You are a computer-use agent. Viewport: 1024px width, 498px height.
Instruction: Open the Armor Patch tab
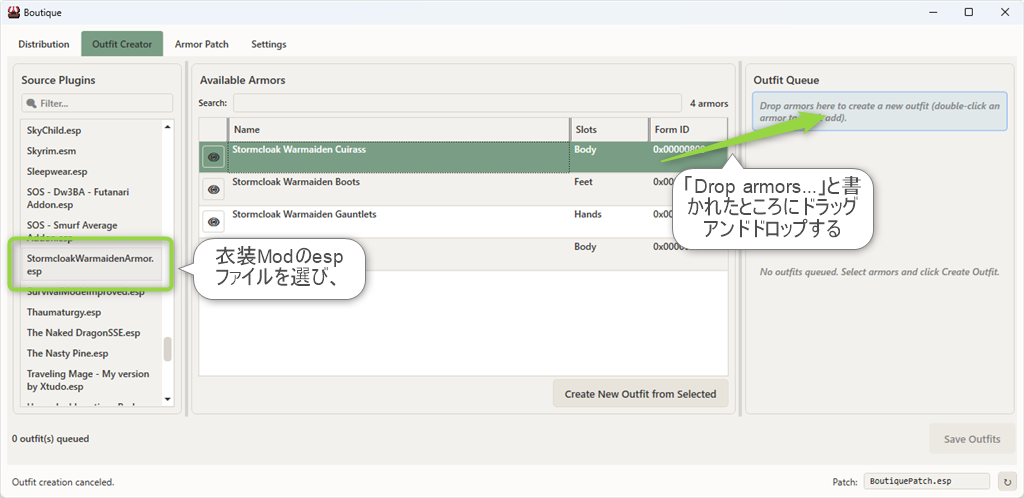click(x=201, y=45)
